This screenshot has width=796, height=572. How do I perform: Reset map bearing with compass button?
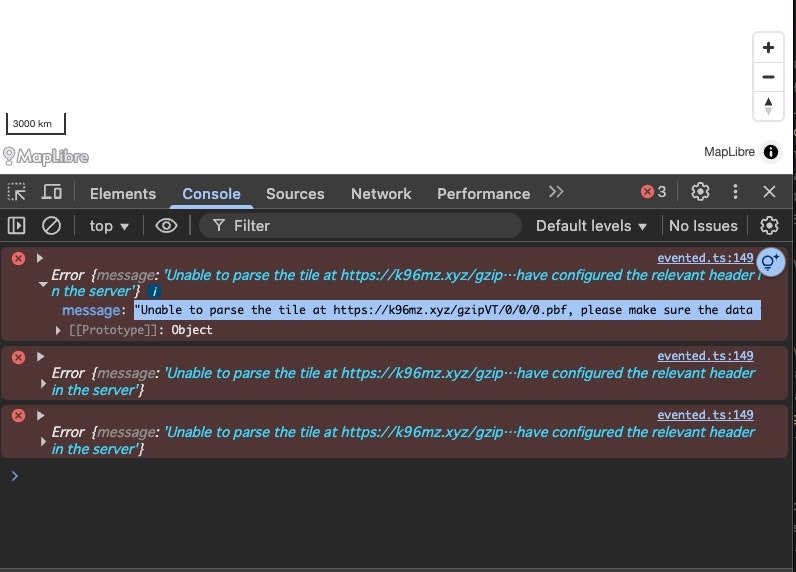coord(768,106)
